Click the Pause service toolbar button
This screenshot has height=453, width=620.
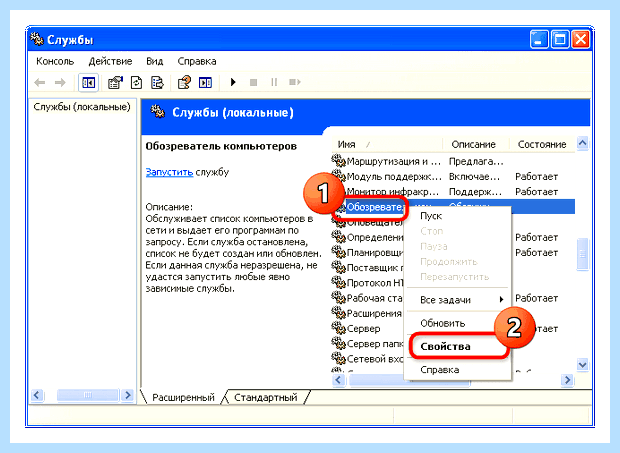[x=274, y=82]
